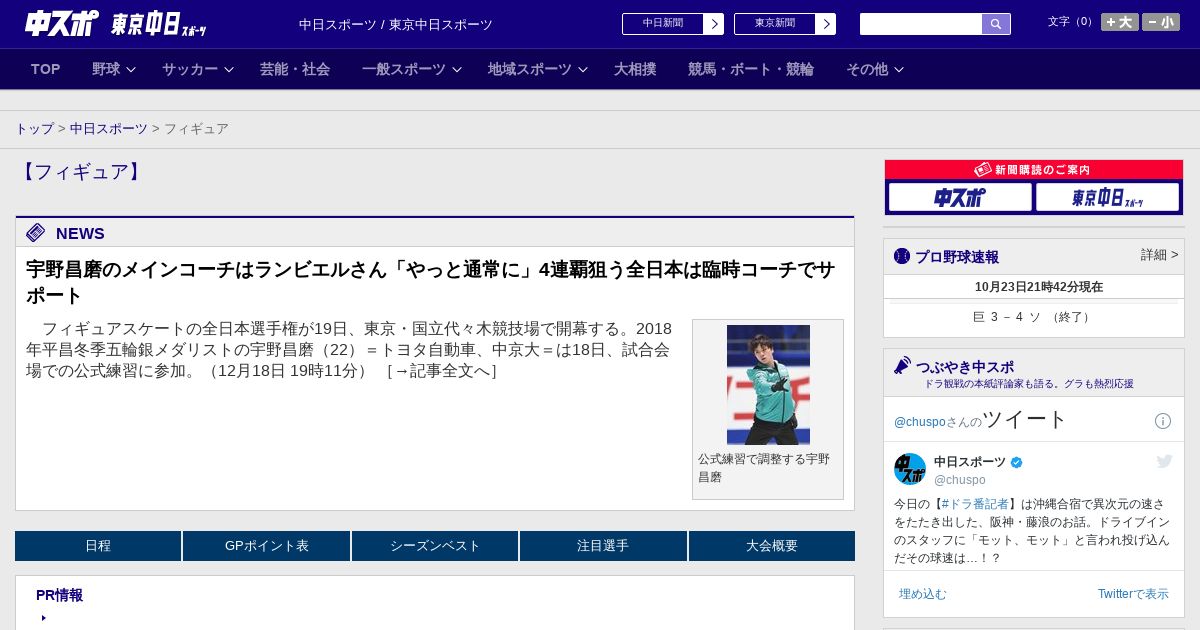The width and height of the screenshot is (1200, 630).
Task: Click the 中スポ subscription banner logo
Action: tap(960, 197)
